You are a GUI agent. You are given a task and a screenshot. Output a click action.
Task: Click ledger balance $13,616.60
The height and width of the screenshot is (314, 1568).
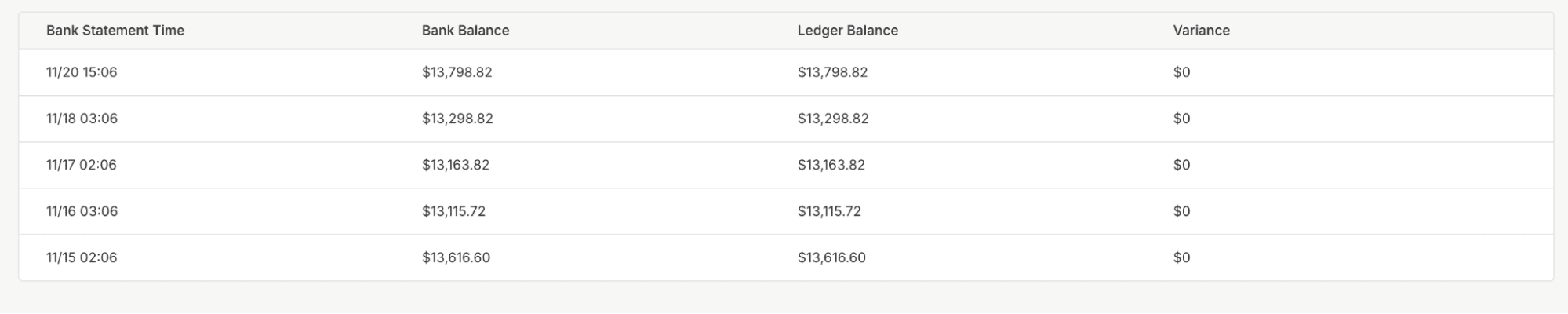pyautogui.click(x=831, y=257)
